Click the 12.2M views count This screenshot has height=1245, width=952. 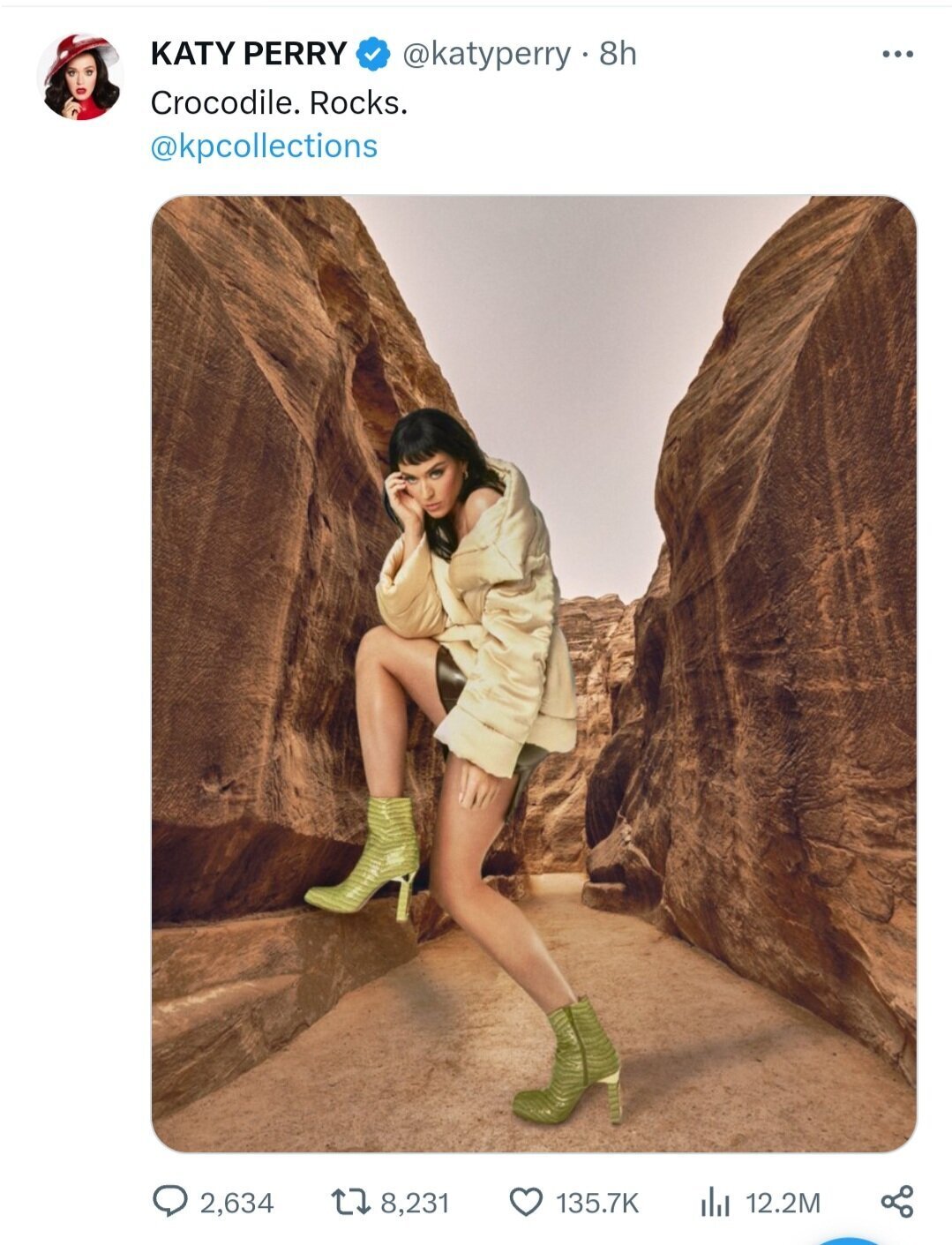(x=783, y=1204)
